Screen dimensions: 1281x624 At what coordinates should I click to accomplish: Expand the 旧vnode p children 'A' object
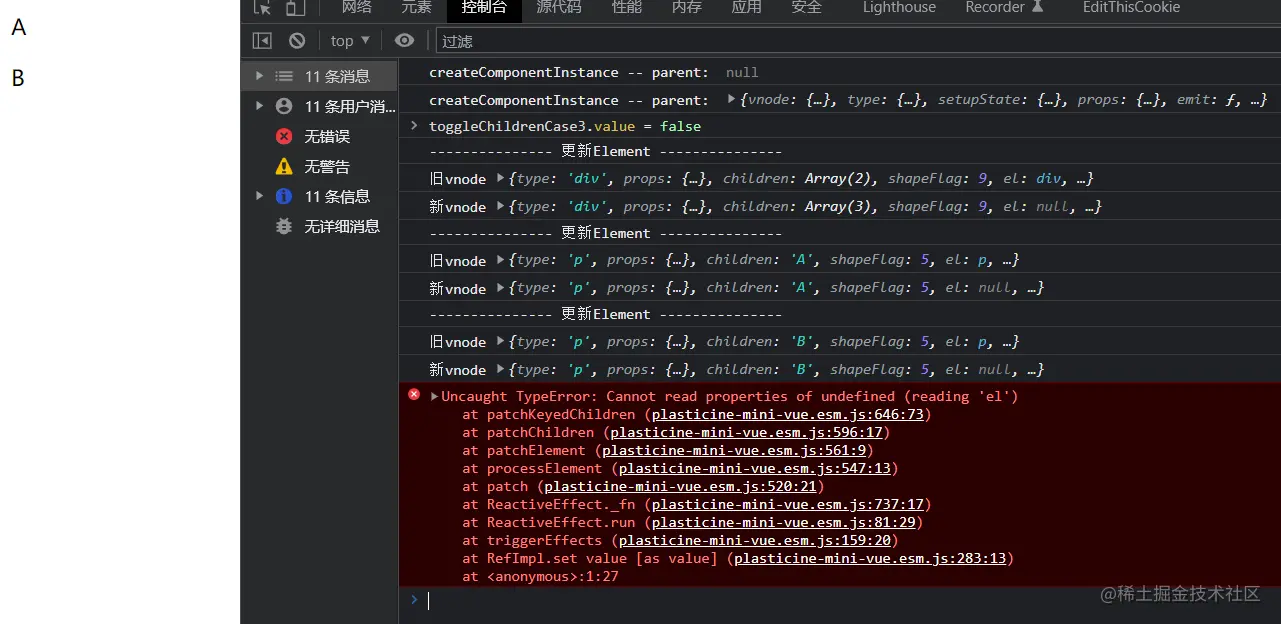pos(500,260)
